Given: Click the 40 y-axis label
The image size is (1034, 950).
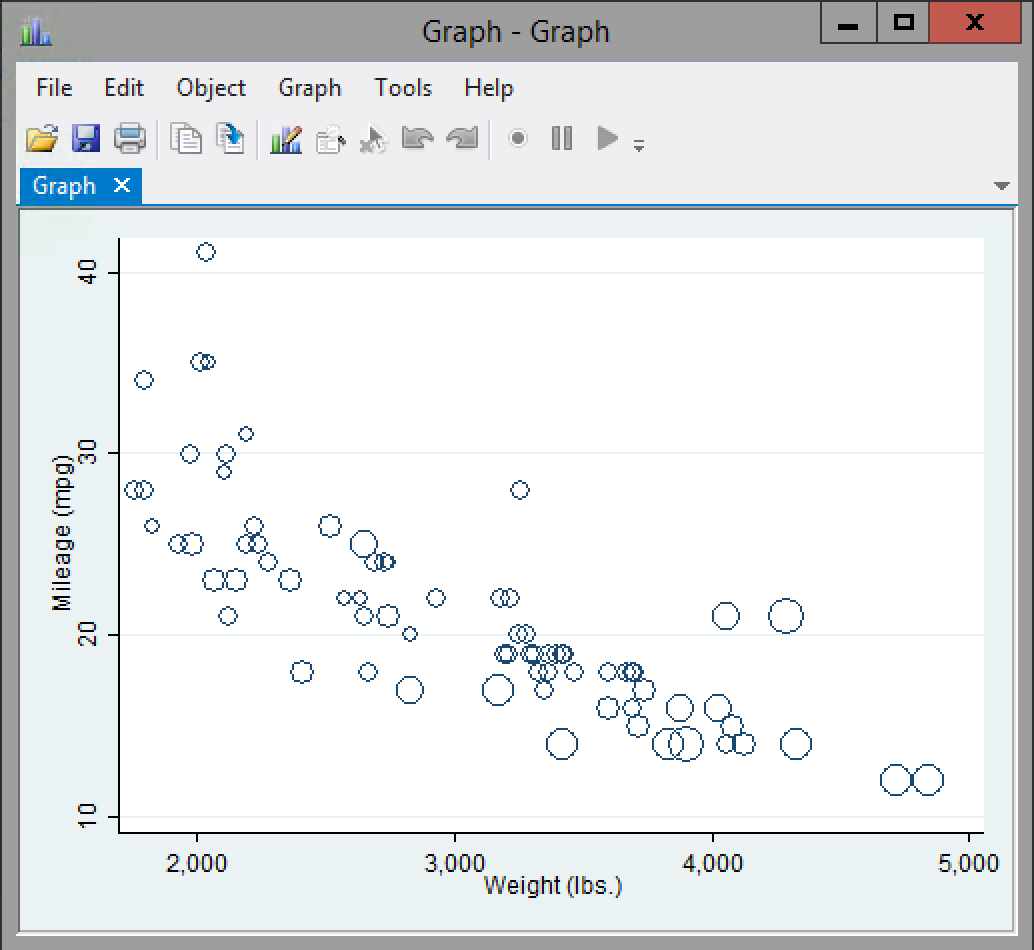Looking at the screenshot, I should [x=88, y=272].
